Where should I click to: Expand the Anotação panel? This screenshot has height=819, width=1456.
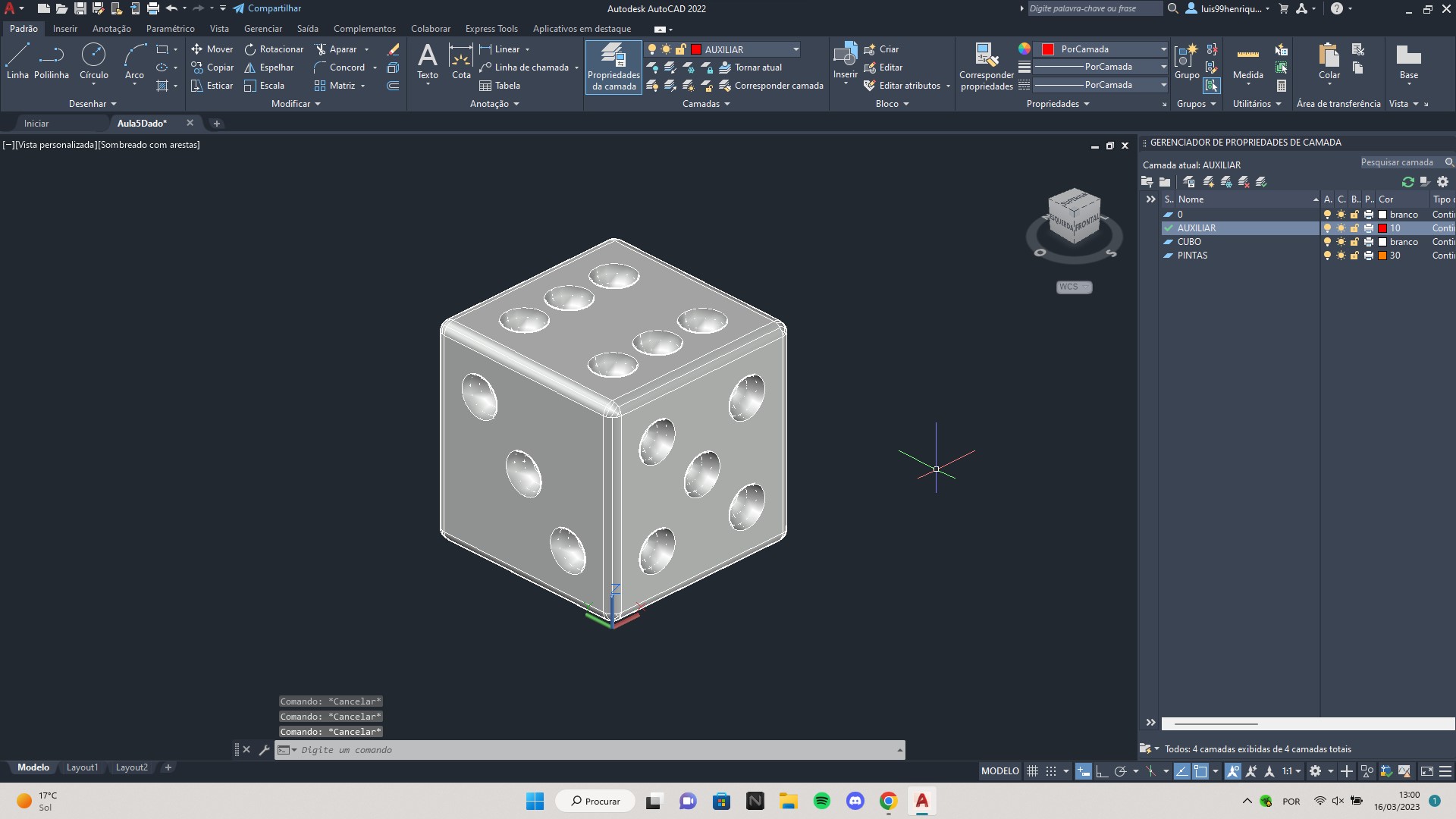pos(494,104)
